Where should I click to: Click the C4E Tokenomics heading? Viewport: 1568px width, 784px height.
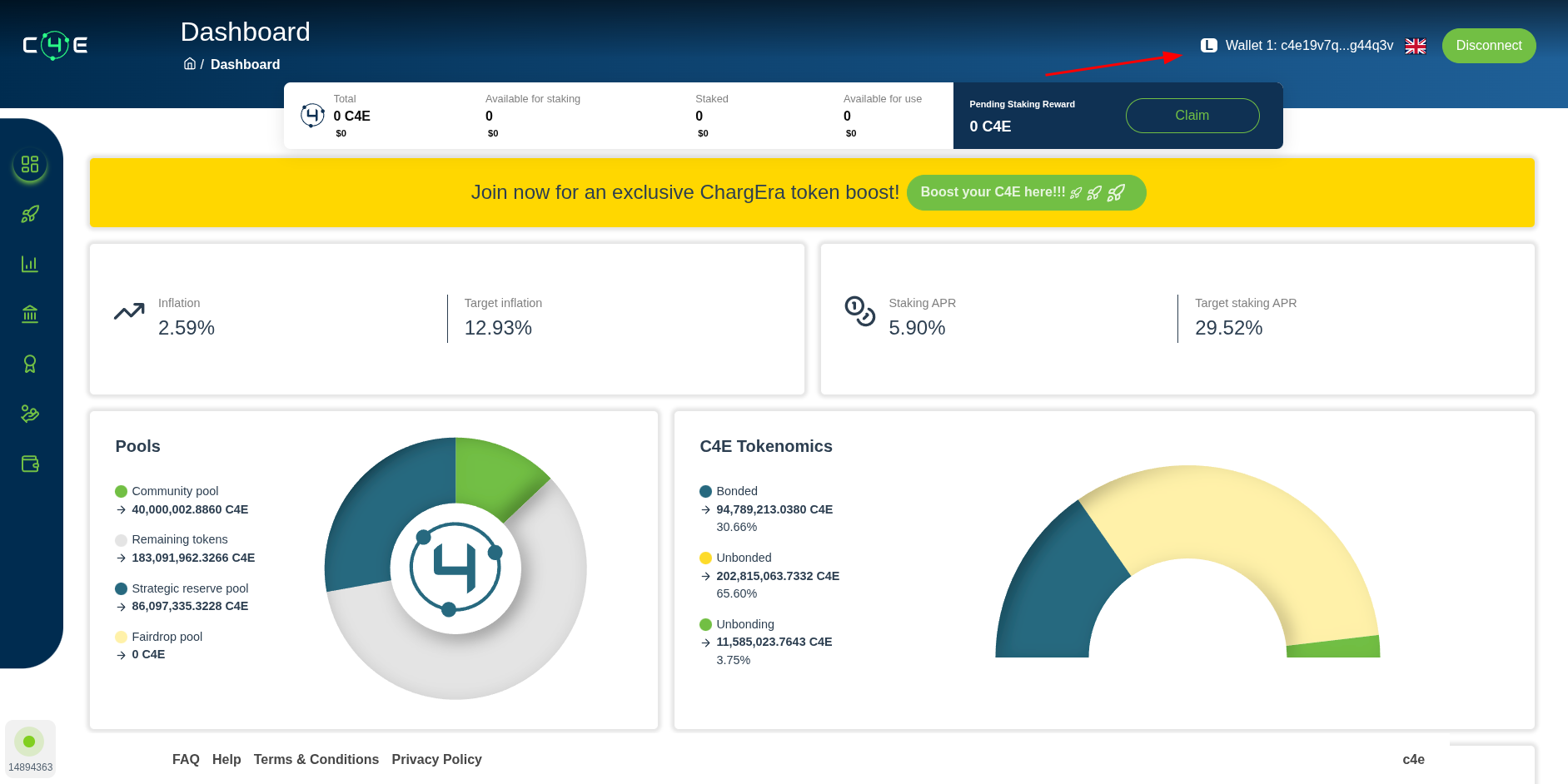click(x=766, y=446)
